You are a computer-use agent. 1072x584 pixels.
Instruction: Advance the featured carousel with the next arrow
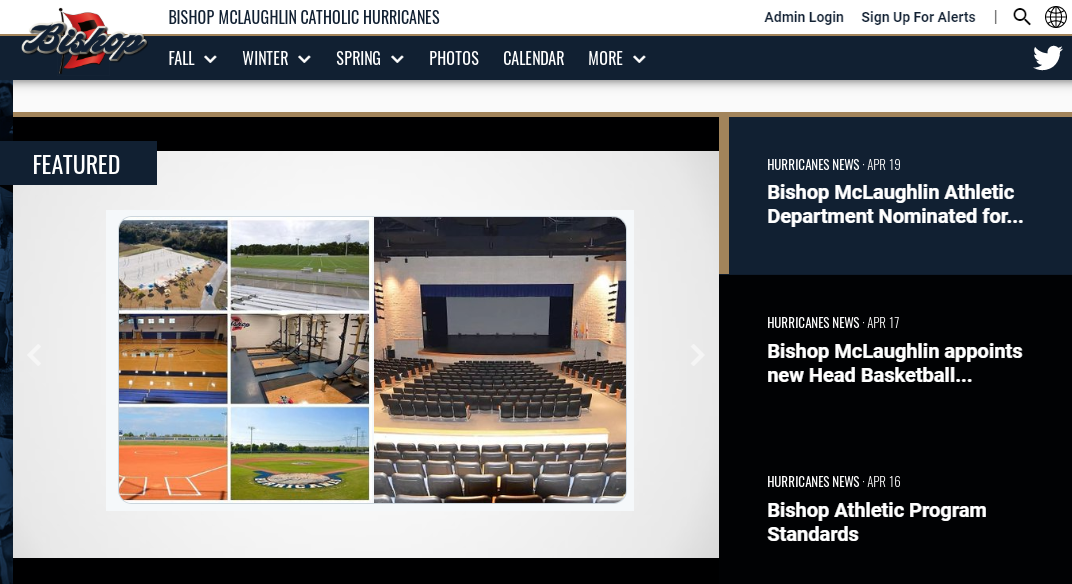point(697,355)
